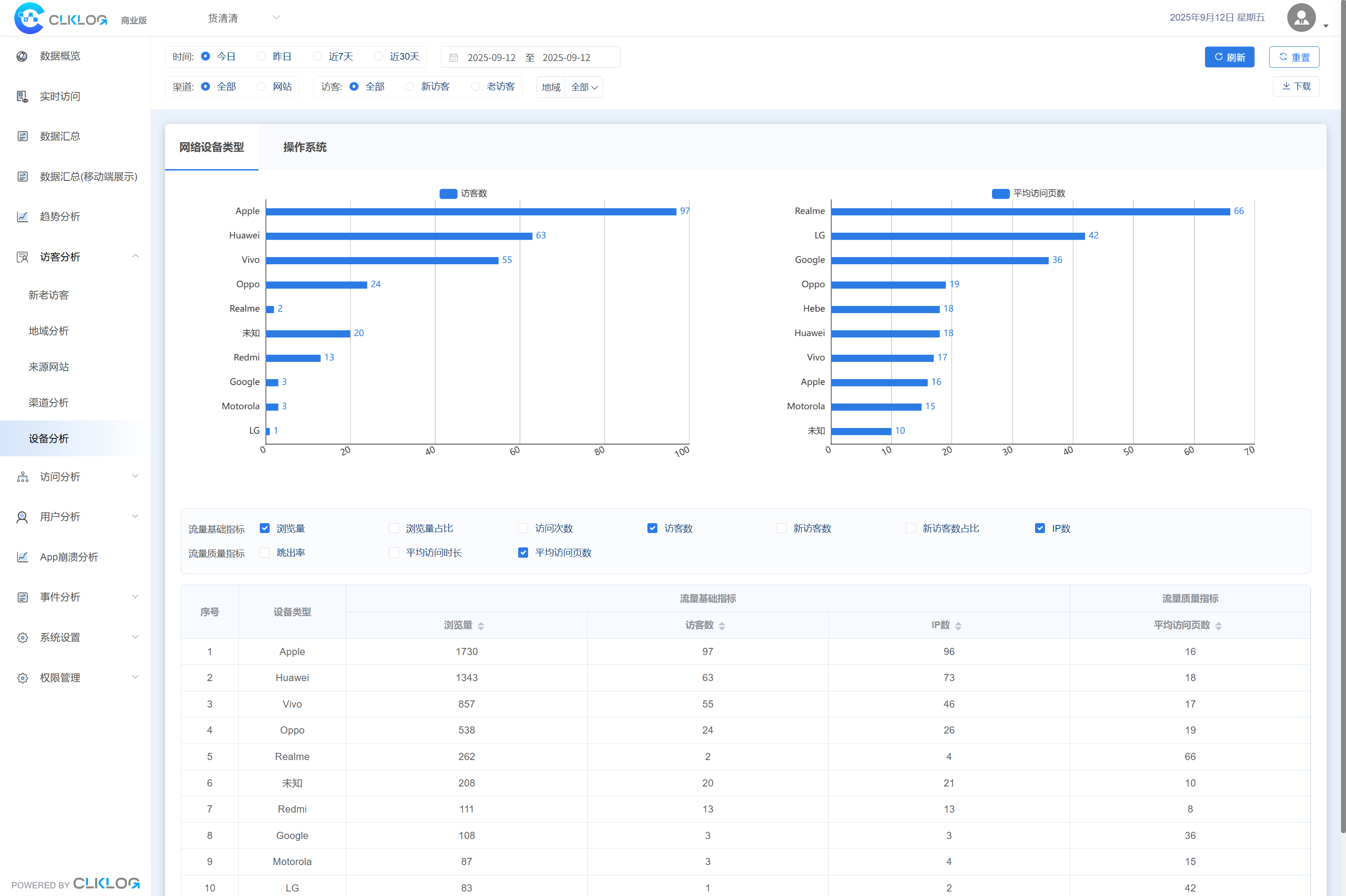Click the 趋势分析 chart icon
1346x896 pixels.
pyautogui.click(x=22, y=217)
